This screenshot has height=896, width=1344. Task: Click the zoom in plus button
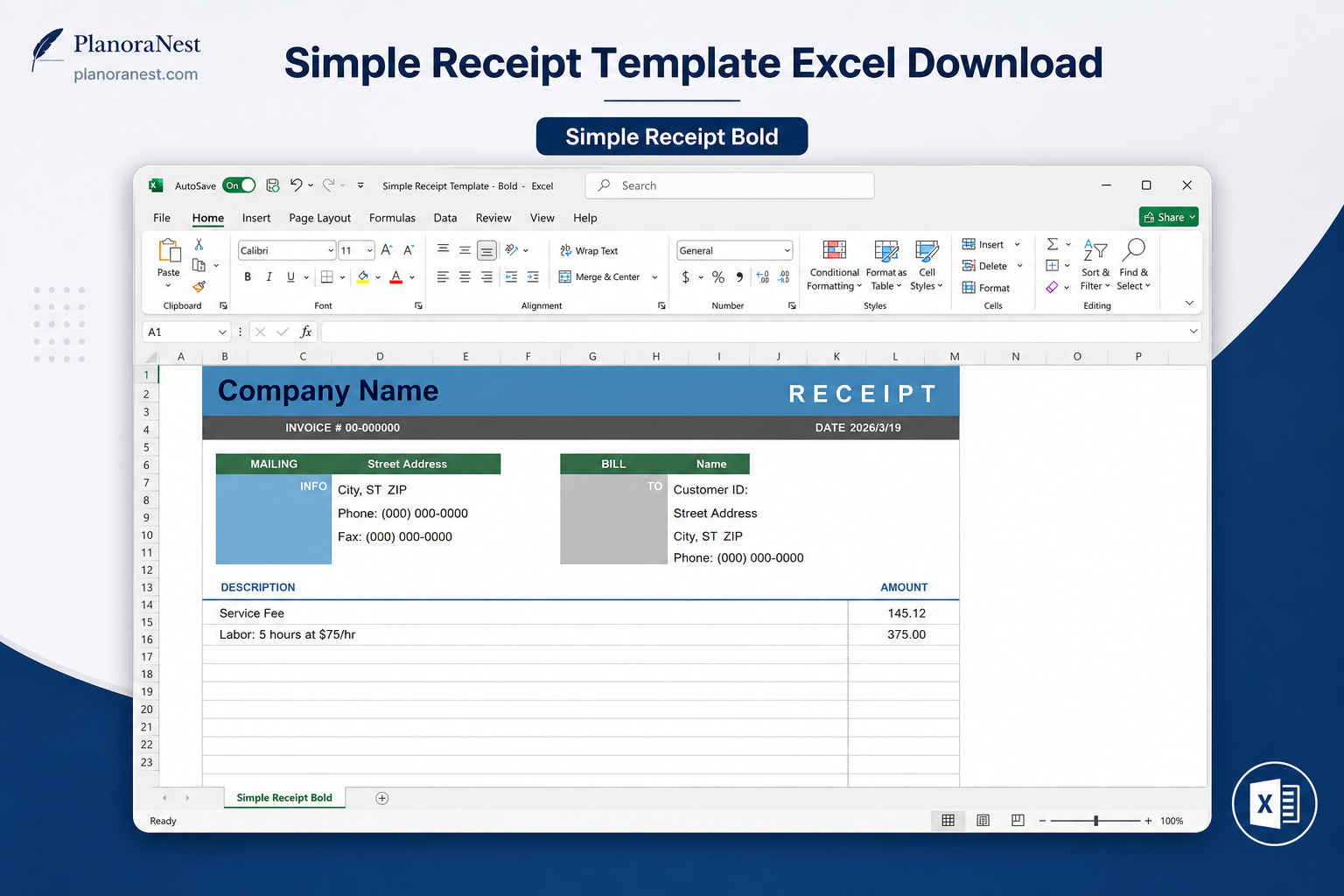pos(1148,821)
